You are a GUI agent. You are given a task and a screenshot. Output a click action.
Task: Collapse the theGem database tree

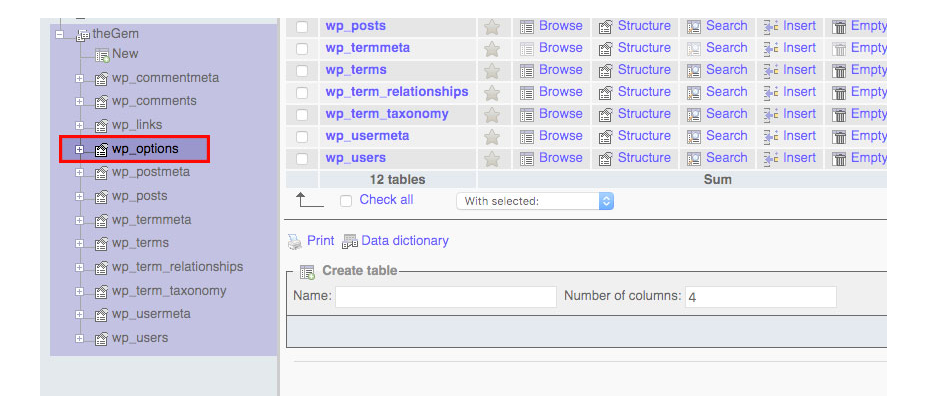[63, 34]
